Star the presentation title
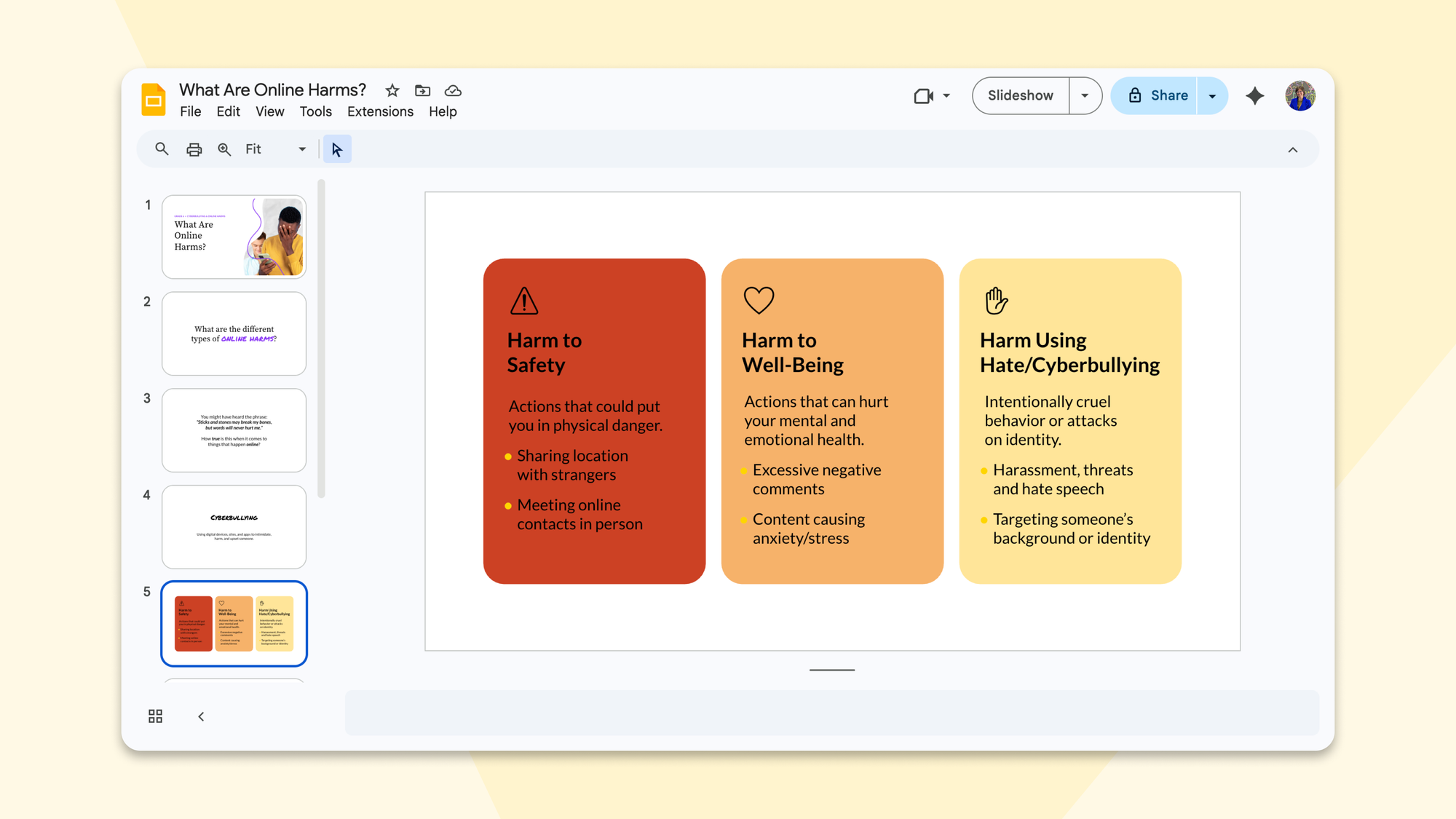This screenshot has width=1456, height=819. [x=392, y=90]
